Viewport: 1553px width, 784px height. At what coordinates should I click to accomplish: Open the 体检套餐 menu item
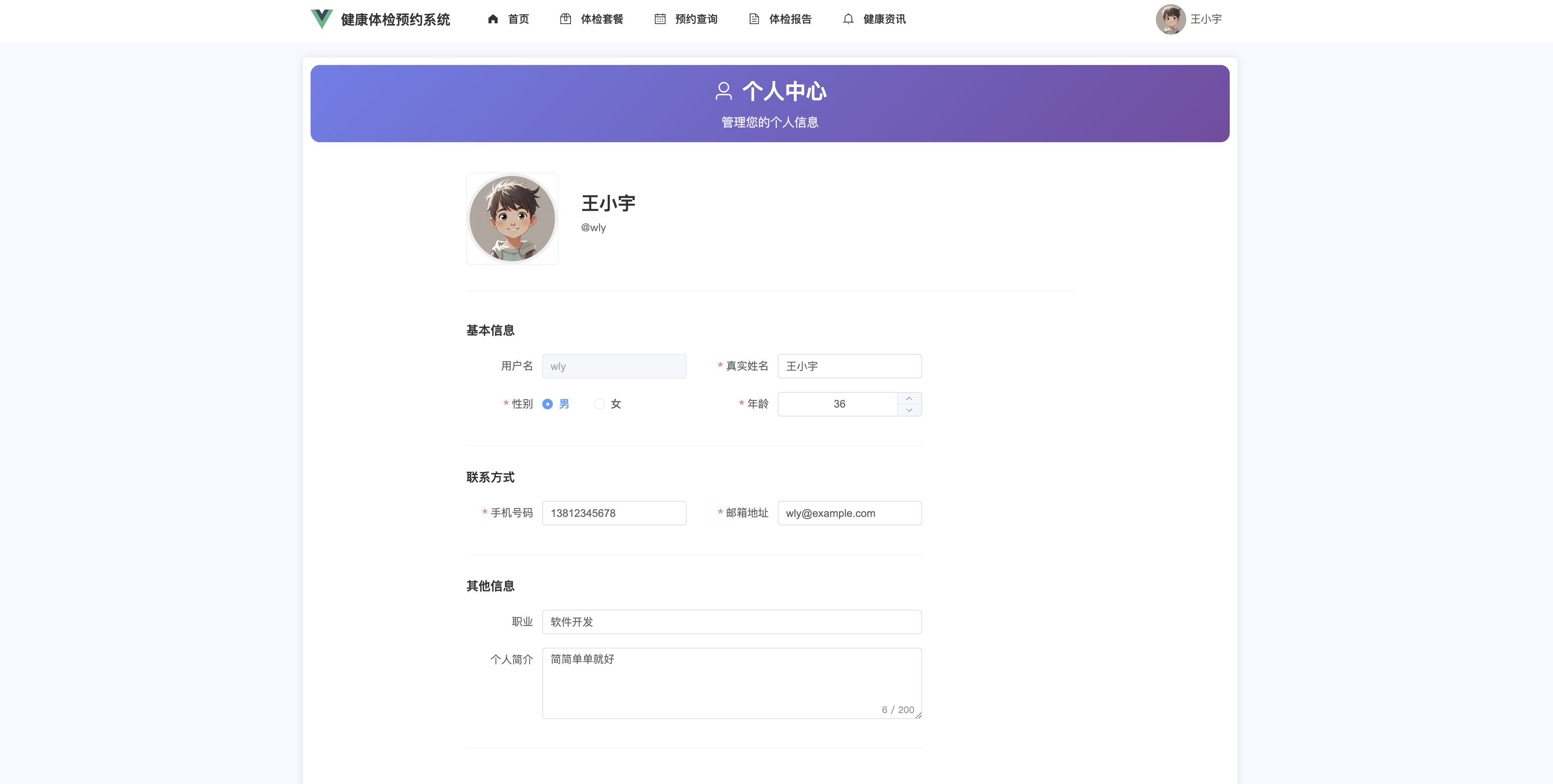[x=602, y=19]
